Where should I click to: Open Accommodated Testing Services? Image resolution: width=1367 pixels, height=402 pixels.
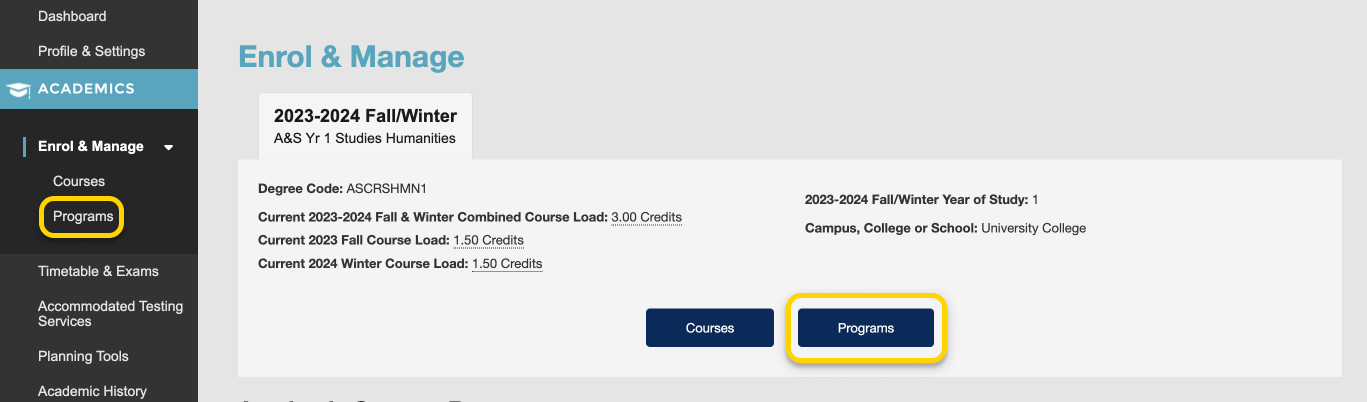pos(110,314)
